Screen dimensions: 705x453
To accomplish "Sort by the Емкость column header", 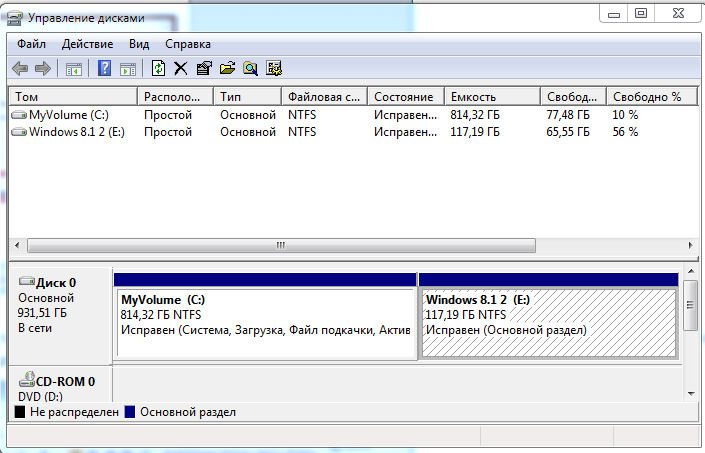I will click(x=490, y=97).
